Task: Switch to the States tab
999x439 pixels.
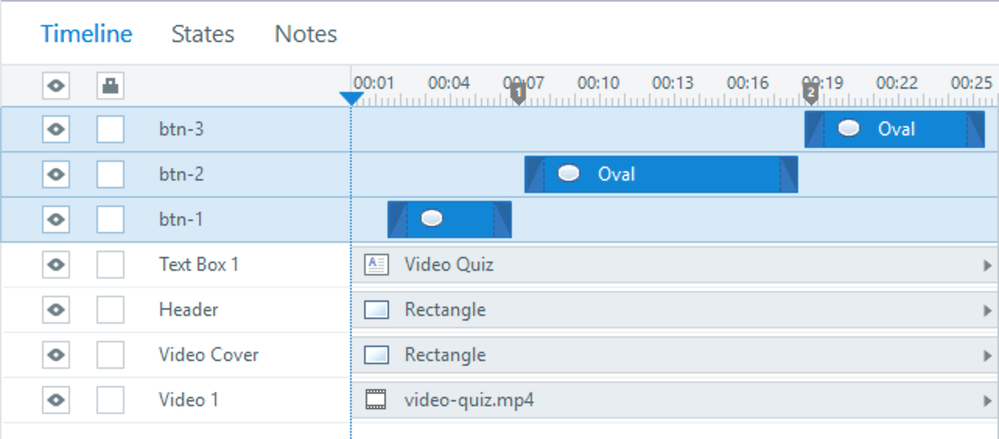Action: [x=203, y=34]
